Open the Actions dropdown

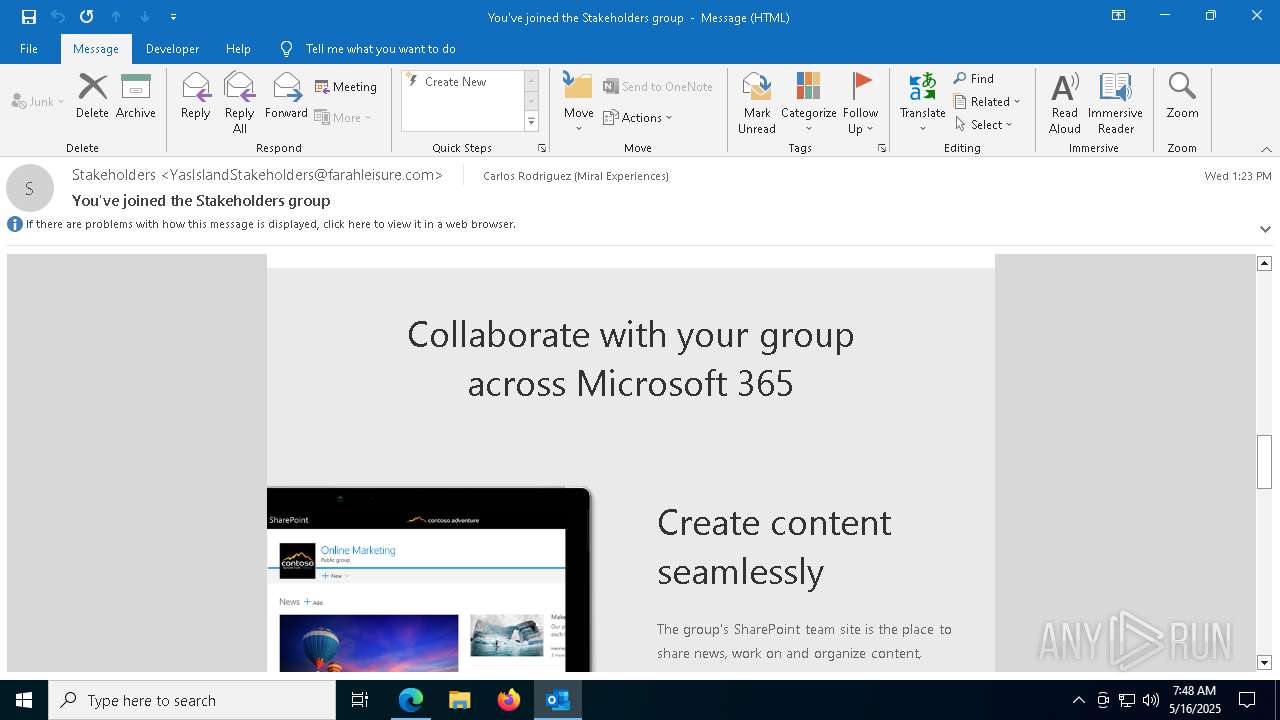638,117
